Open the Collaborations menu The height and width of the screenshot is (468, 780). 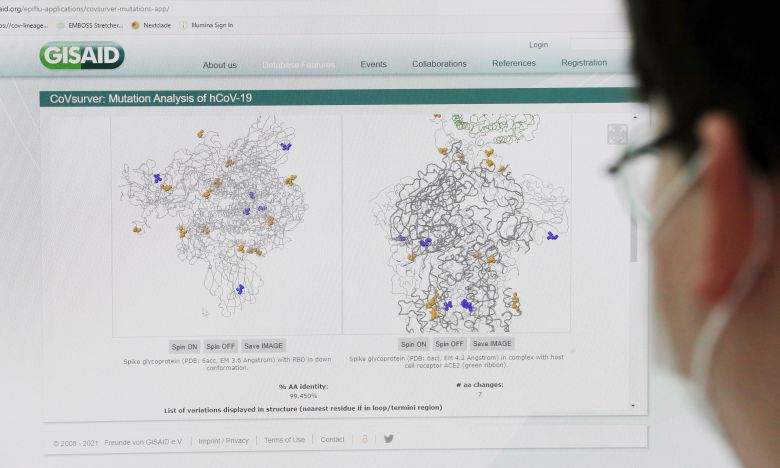click(439, 64)
